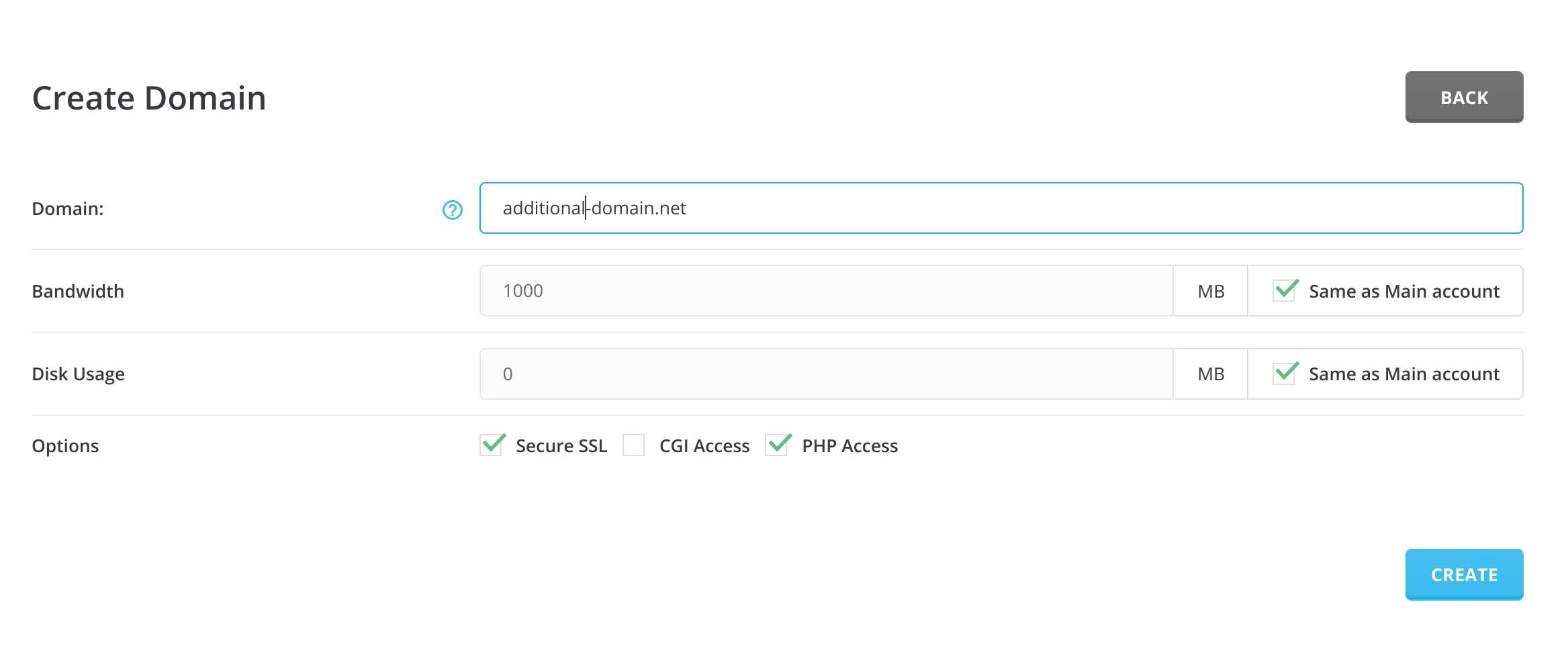Focus the Domain name input field
The width and height of the screenshot is (1568, 645).
(1001, 208)
